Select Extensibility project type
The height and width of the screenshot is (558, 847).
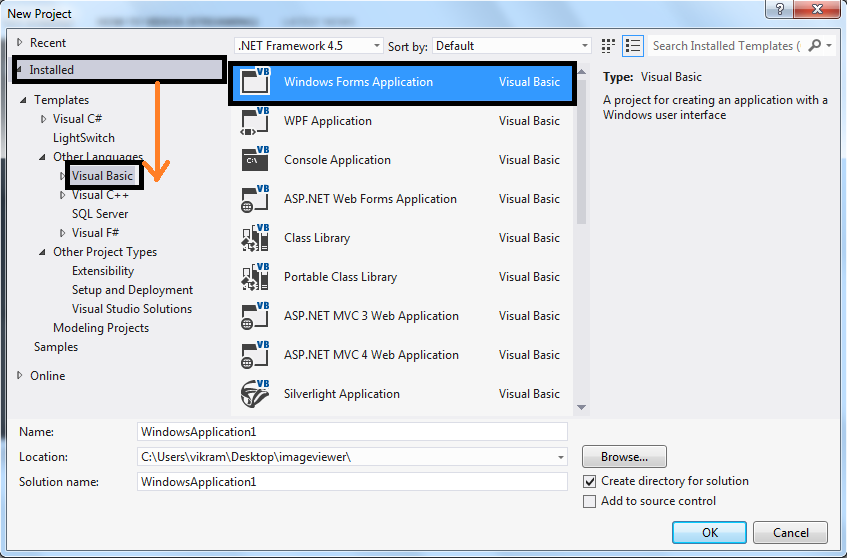pyautogui.click(x=103, y=271)
